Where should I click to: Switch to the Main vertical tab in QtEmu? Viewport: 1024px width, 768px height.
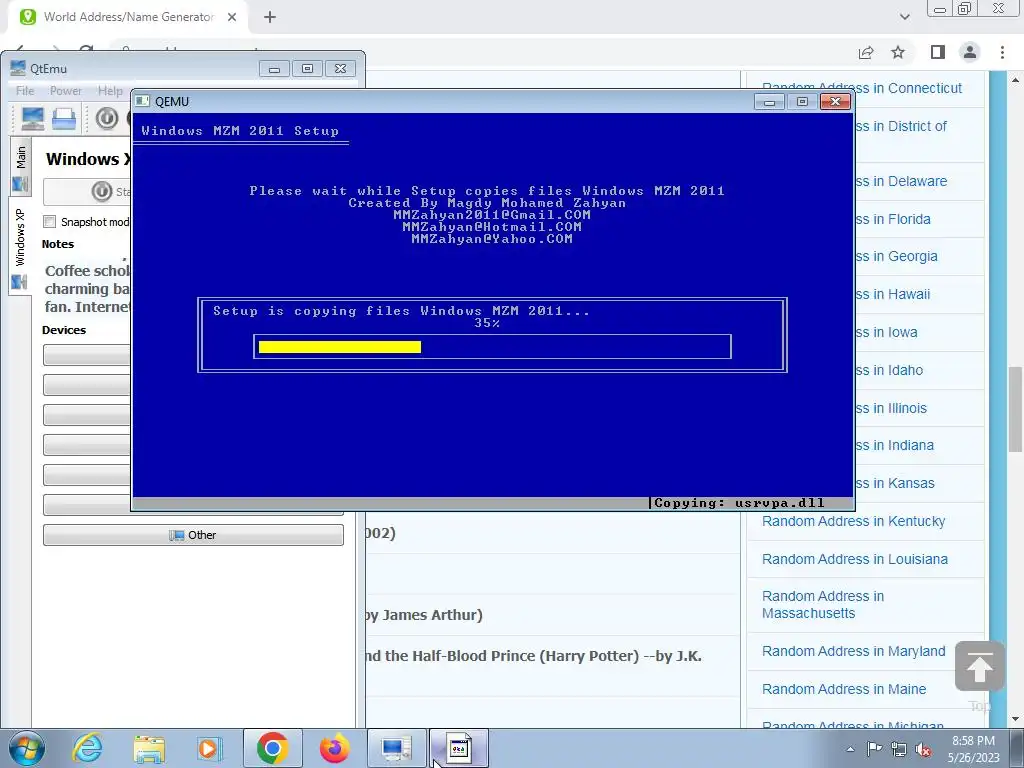point(21,167)
